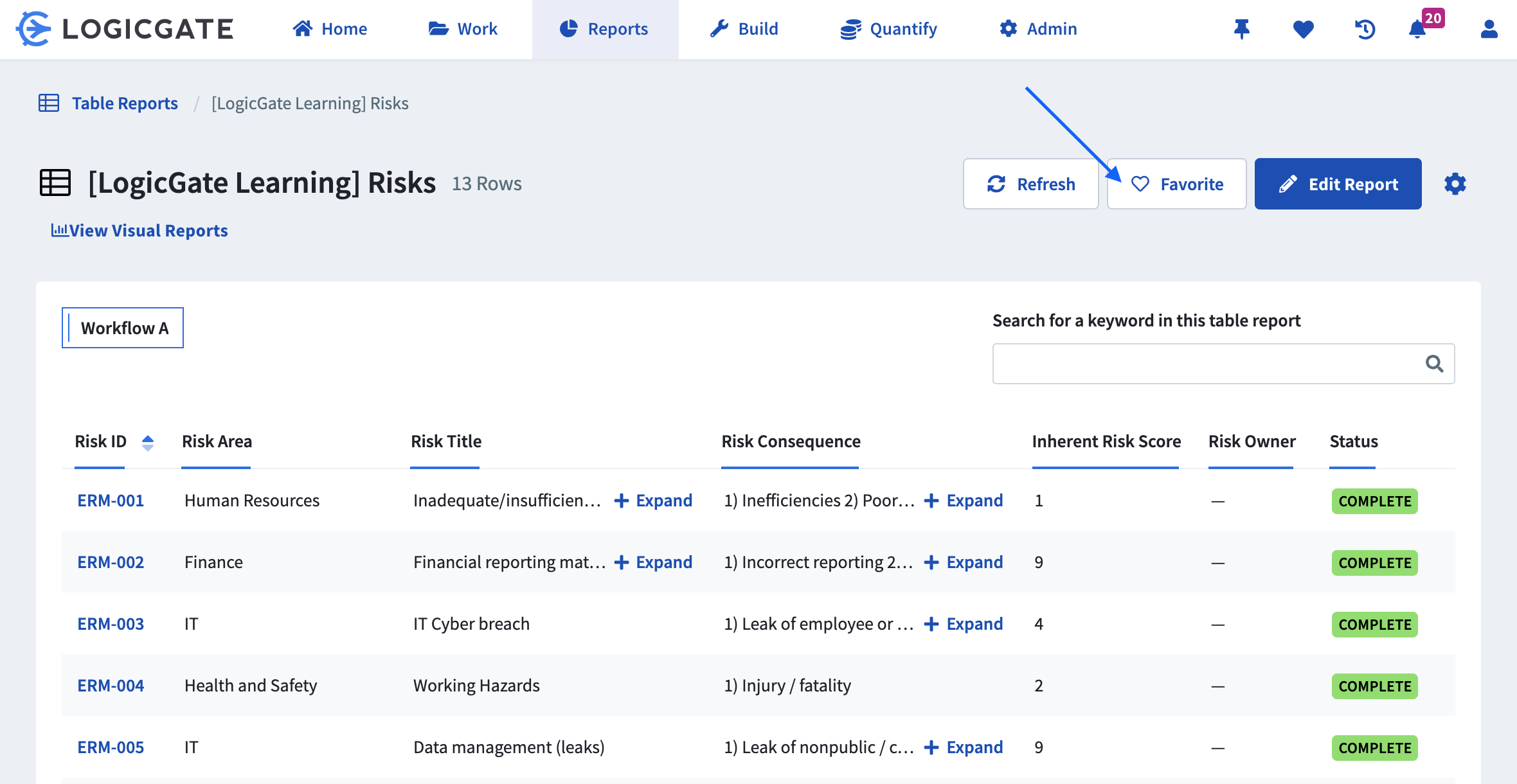
Task: Click 13 Rows count label
Action: 487,184
